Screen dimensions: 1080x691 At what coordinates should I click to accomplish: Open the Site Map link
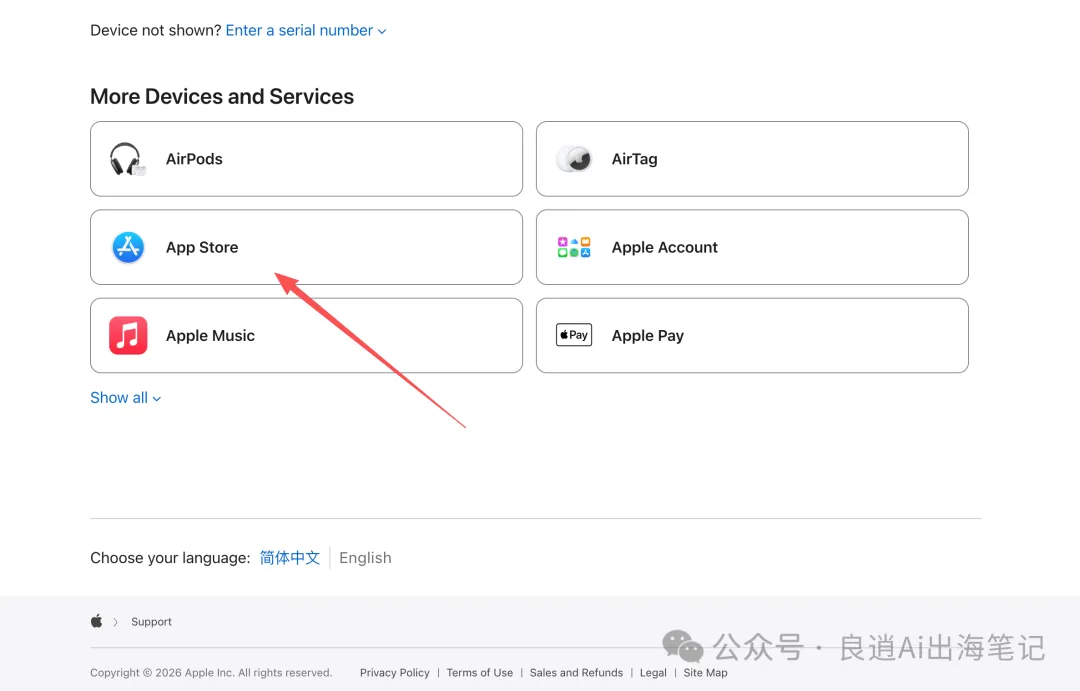point(705,672)
